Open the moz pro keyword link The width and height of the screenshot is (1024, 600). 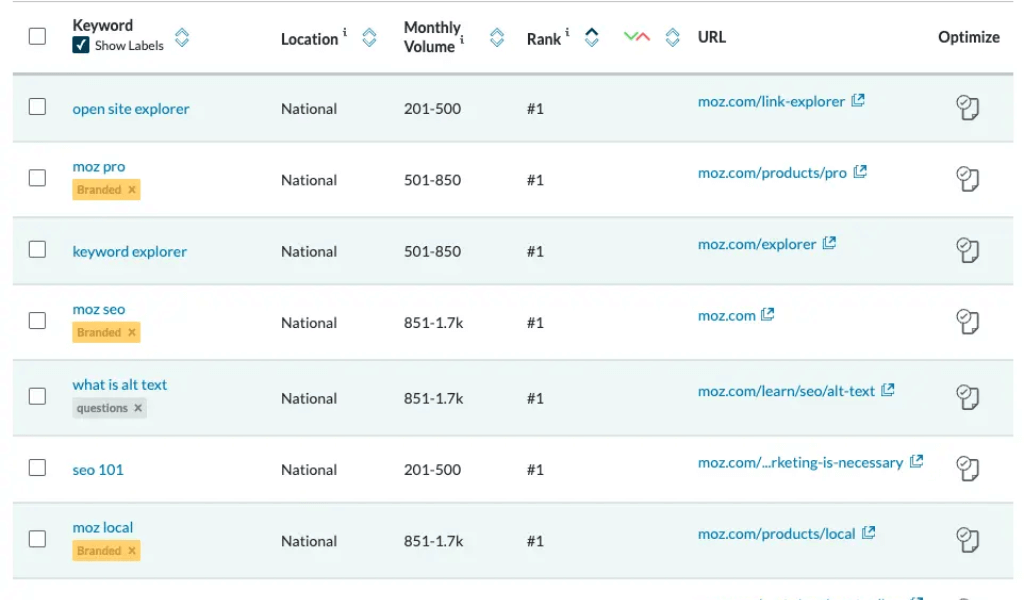[x=99, y=166]
